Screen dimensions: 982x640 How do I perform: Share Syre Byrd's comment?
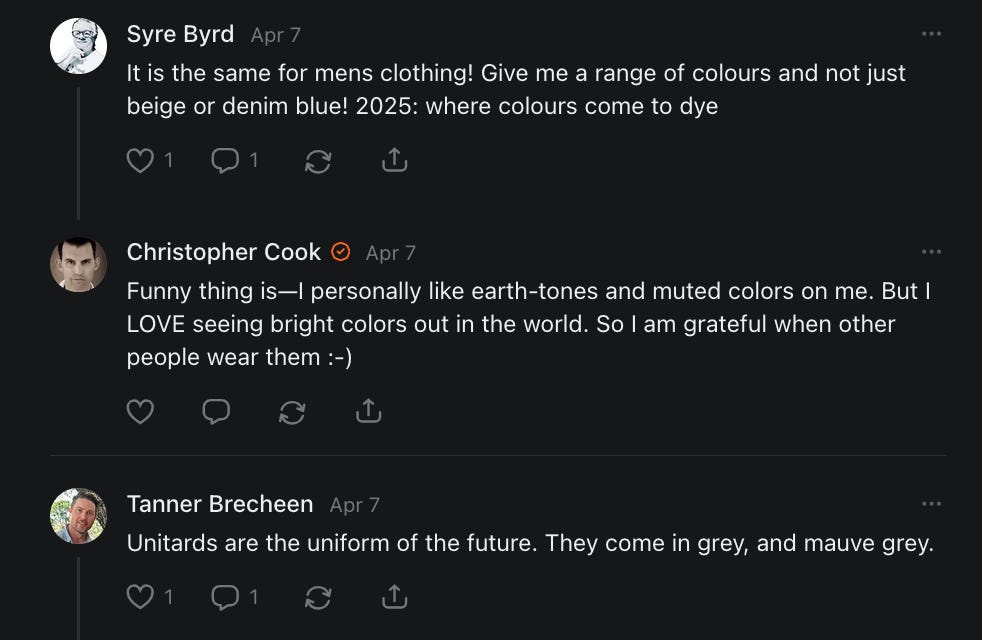(395, 160)
